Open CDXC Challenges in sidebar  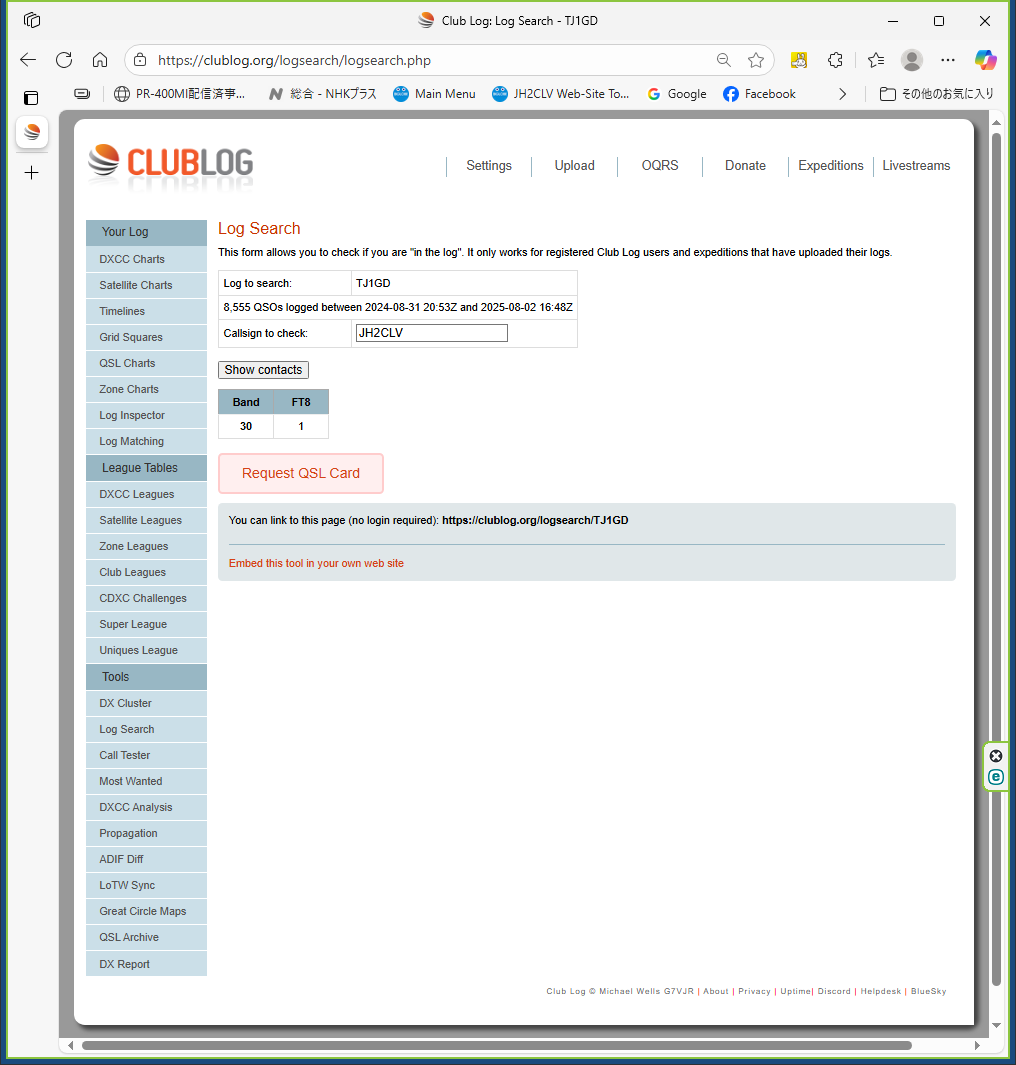click(146, 598)
